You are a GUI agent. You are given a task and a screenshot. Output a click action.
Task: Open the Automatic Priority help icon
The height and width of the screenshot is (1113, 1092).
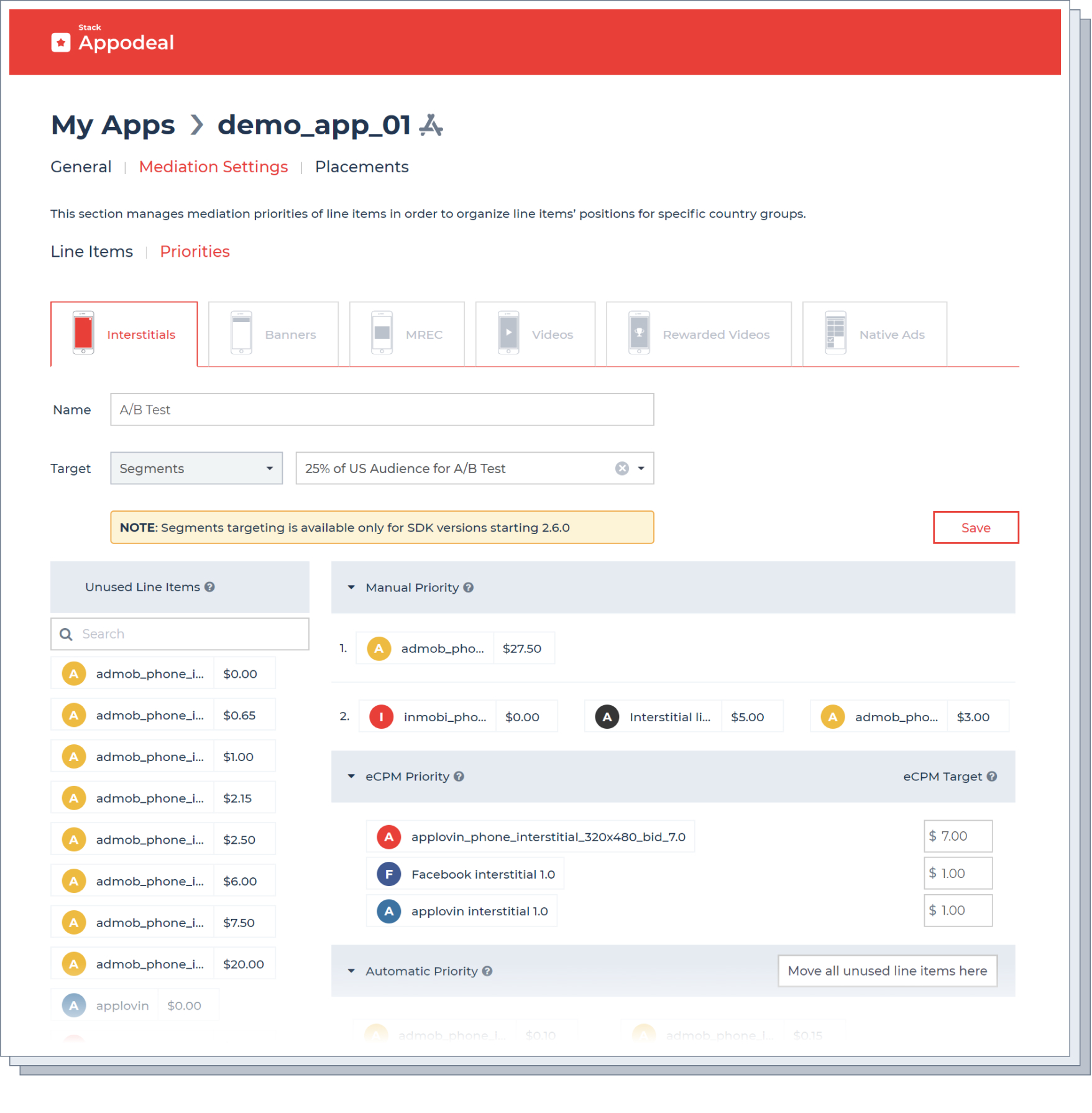(x=487, y=971)
